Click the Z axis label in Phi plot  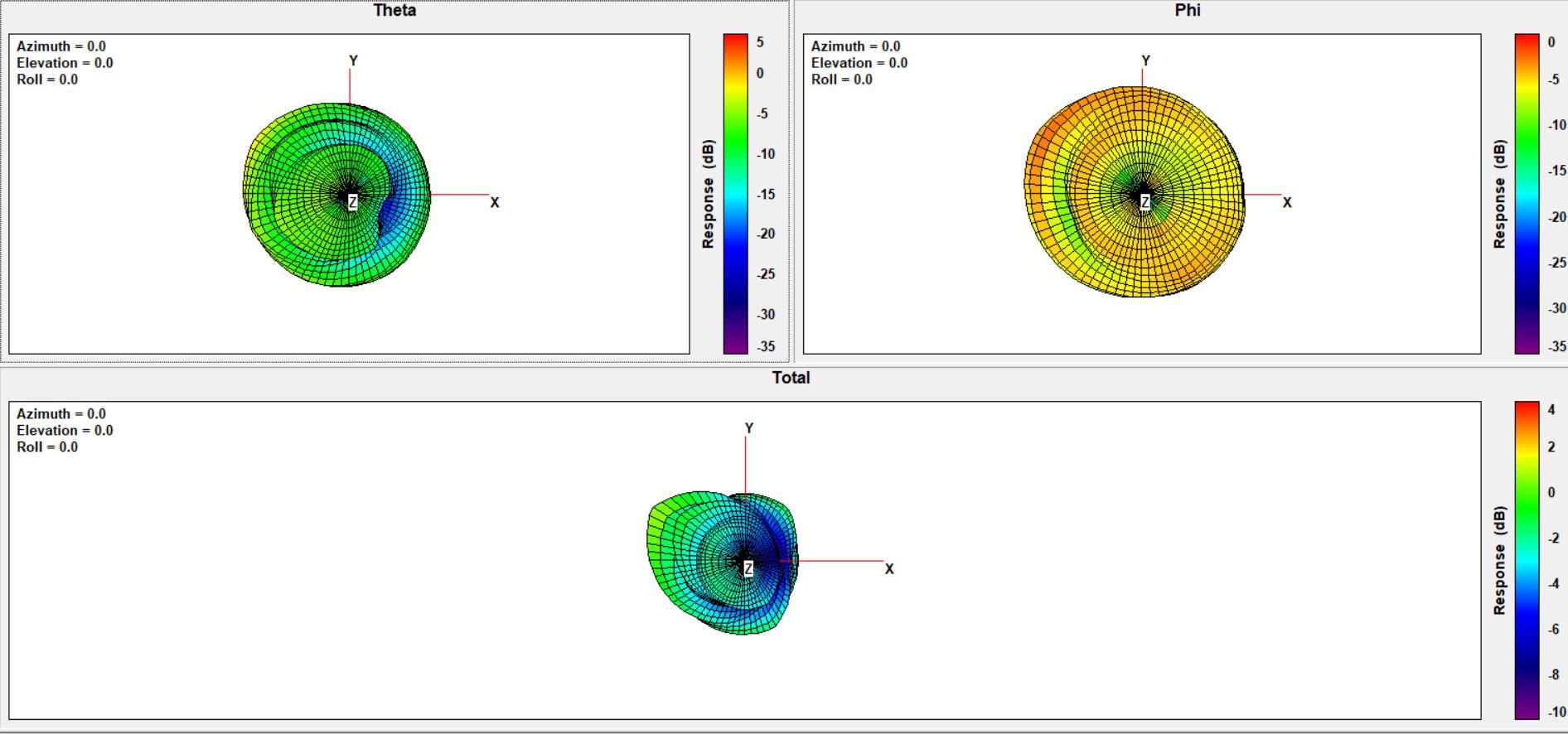tap(1145, 202)
